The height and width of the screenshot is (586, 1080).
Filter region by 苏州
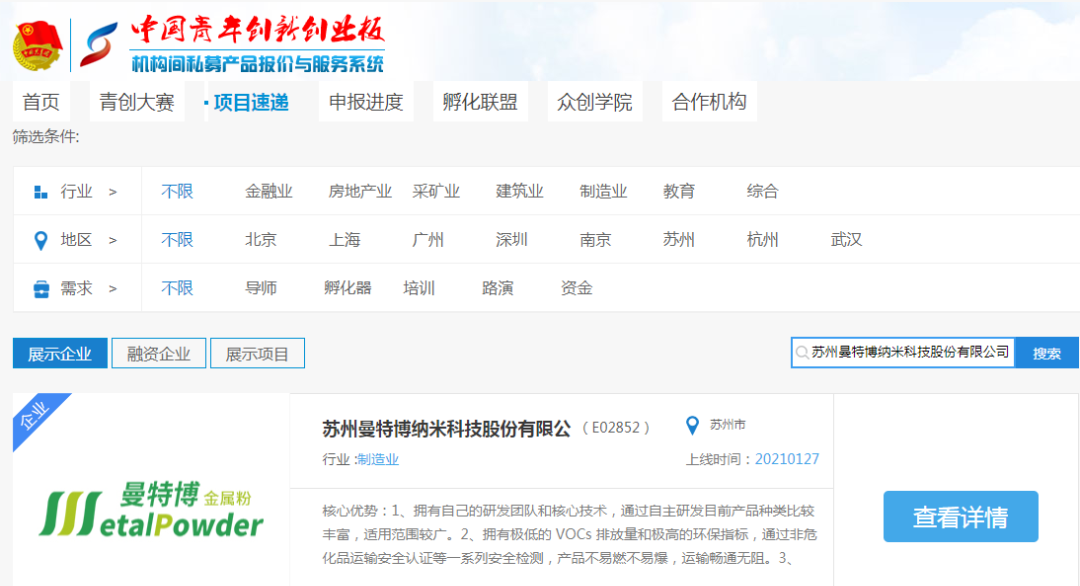(x=679, y=240)
